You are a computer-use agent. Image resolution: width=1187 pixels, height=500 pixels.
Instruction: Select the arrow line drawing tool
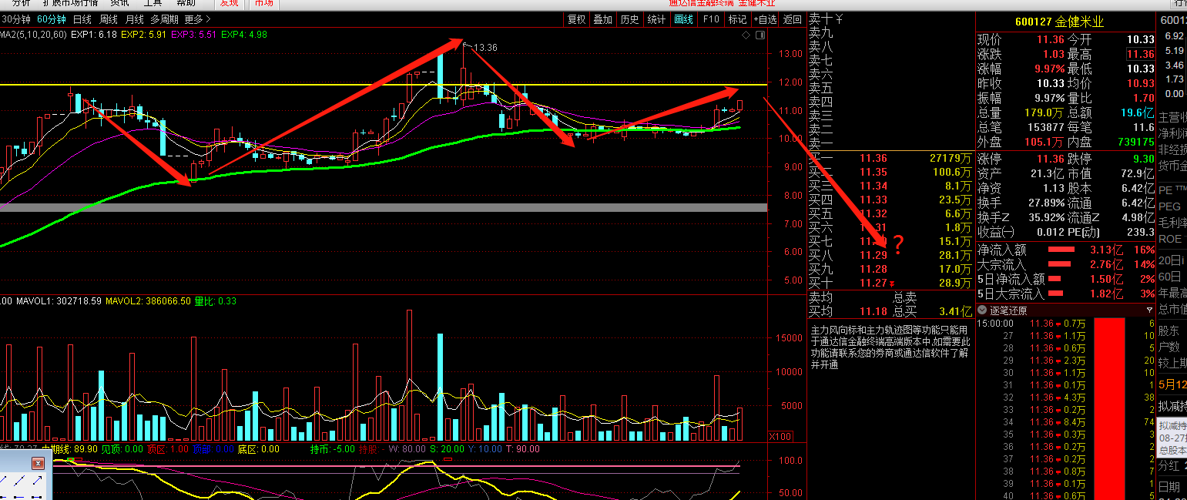[38, 481]
